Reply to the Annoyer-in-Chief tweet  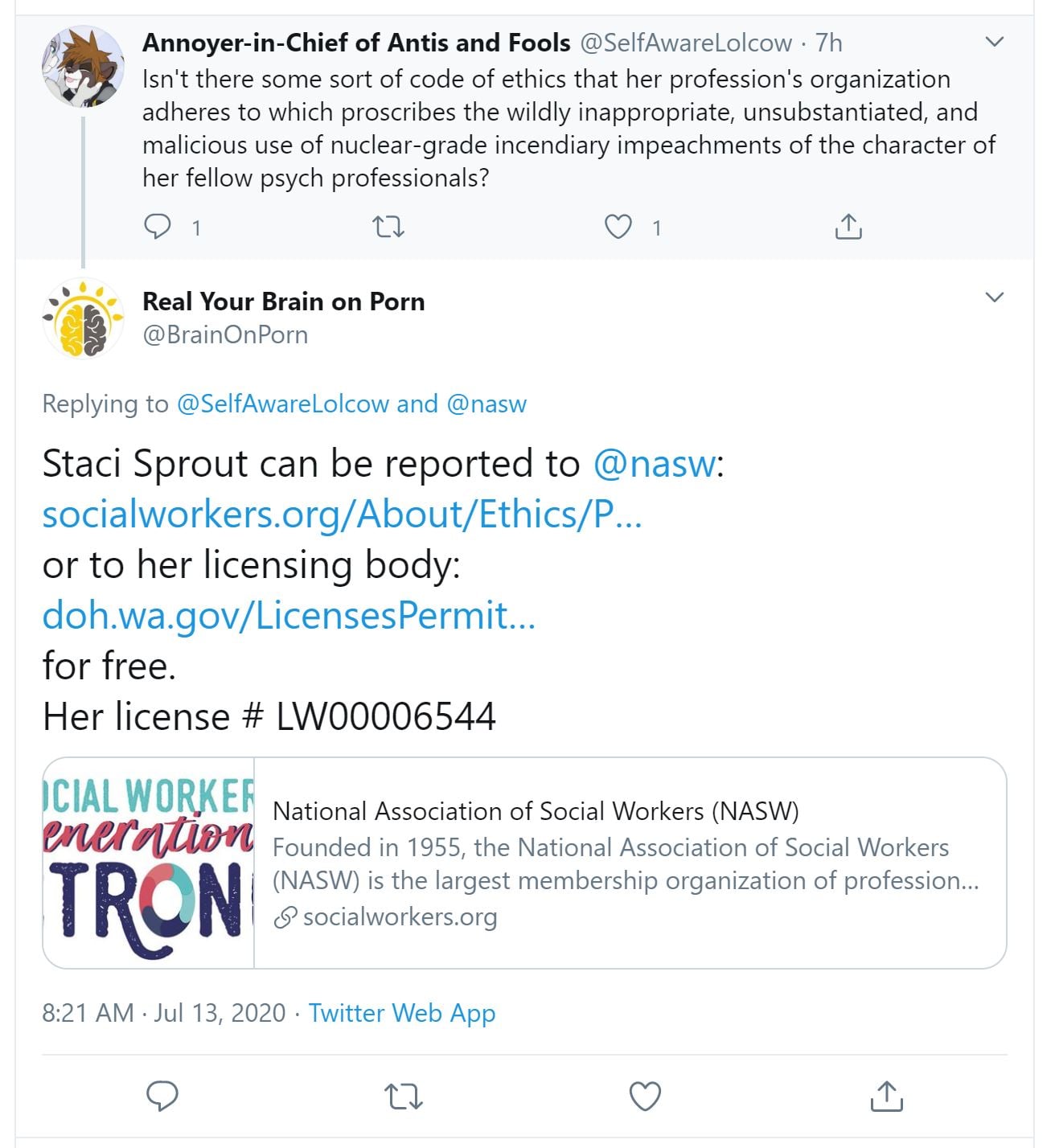[158, 228]
